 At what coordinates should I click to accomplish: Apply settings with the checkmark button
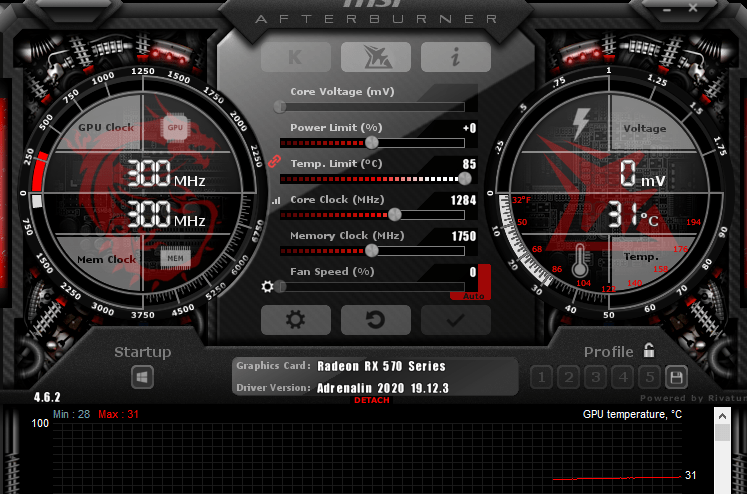[x=456, y=320]
